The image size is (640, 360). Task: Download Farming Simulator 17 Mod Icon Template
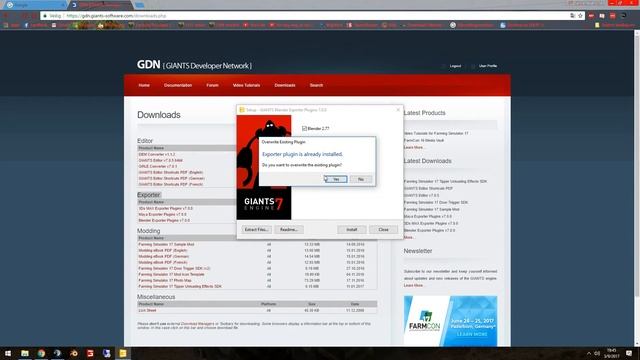click(171, 274)
